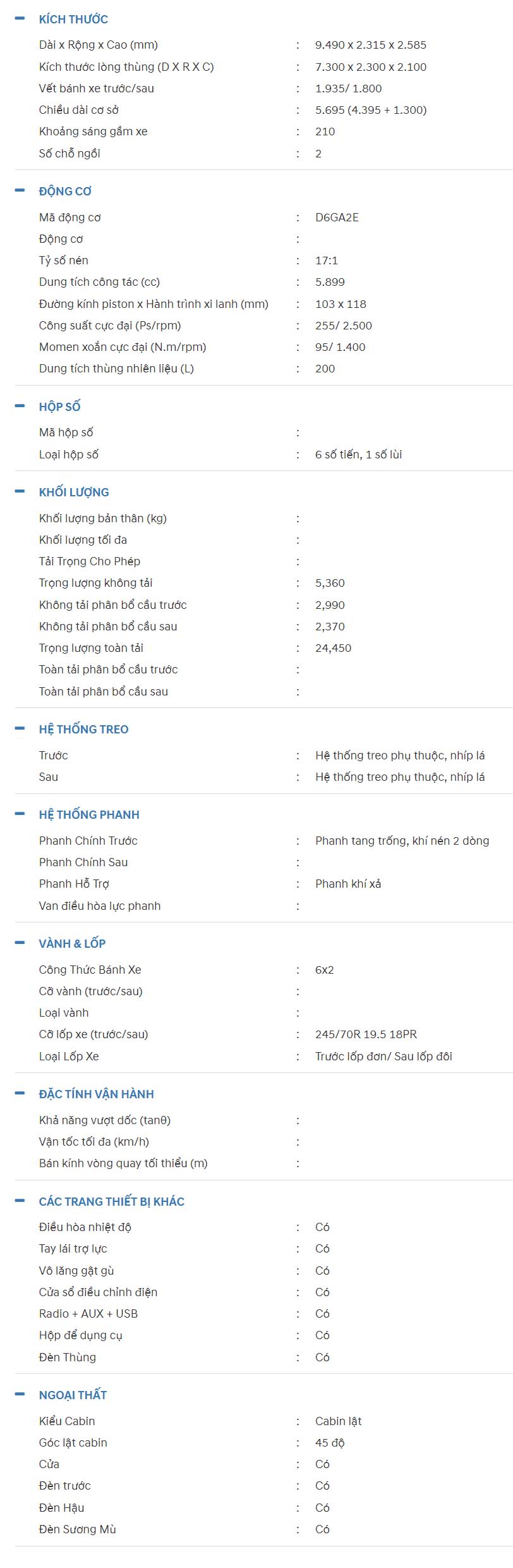Collapse the KHỐI LƯỢNG section minus icon
Screen dimensions: 513x1568
[x=20, y=491]
